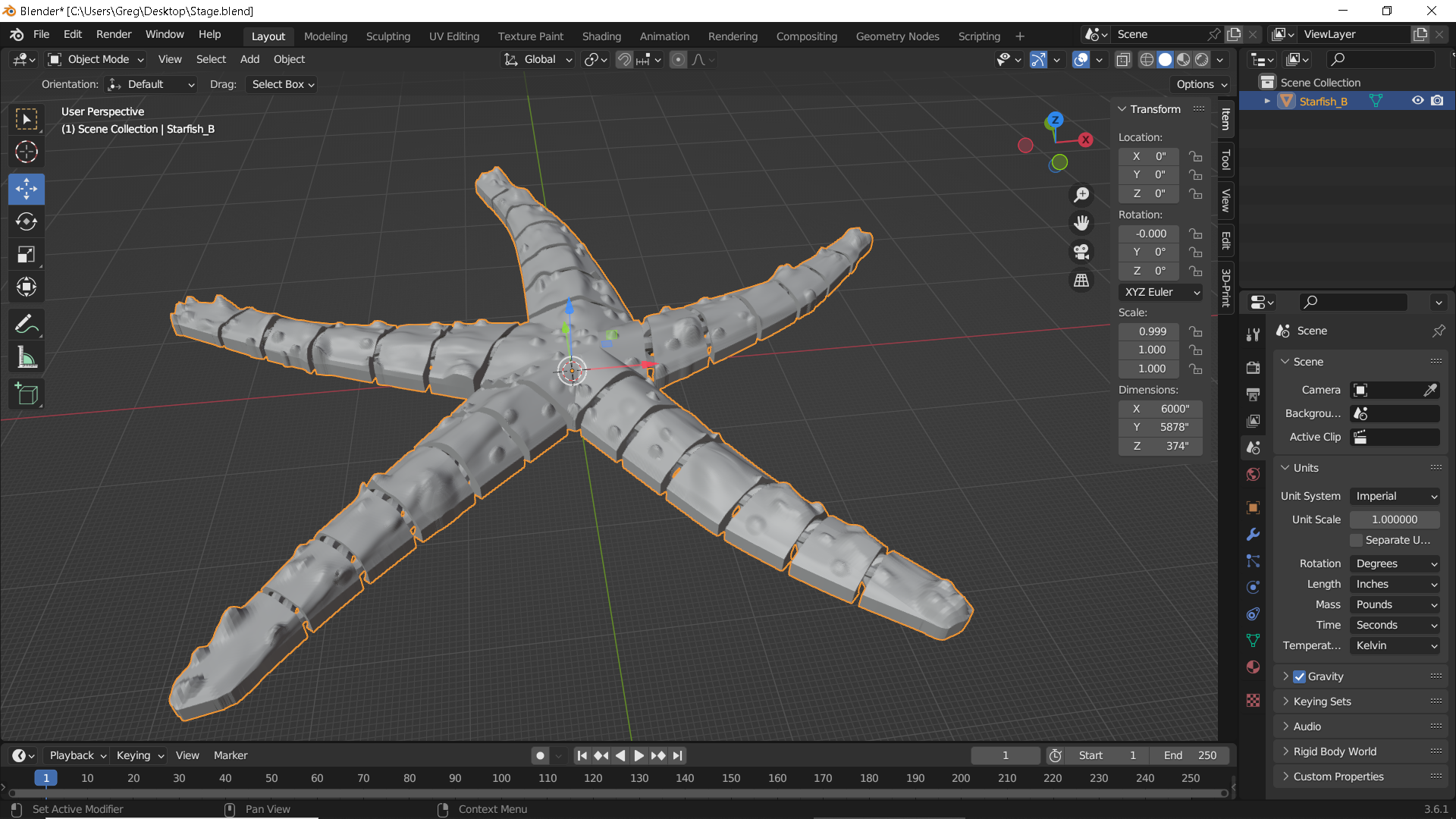1456x819 pixels.
Task: Open the Render menu
Action: pos(114,34)
